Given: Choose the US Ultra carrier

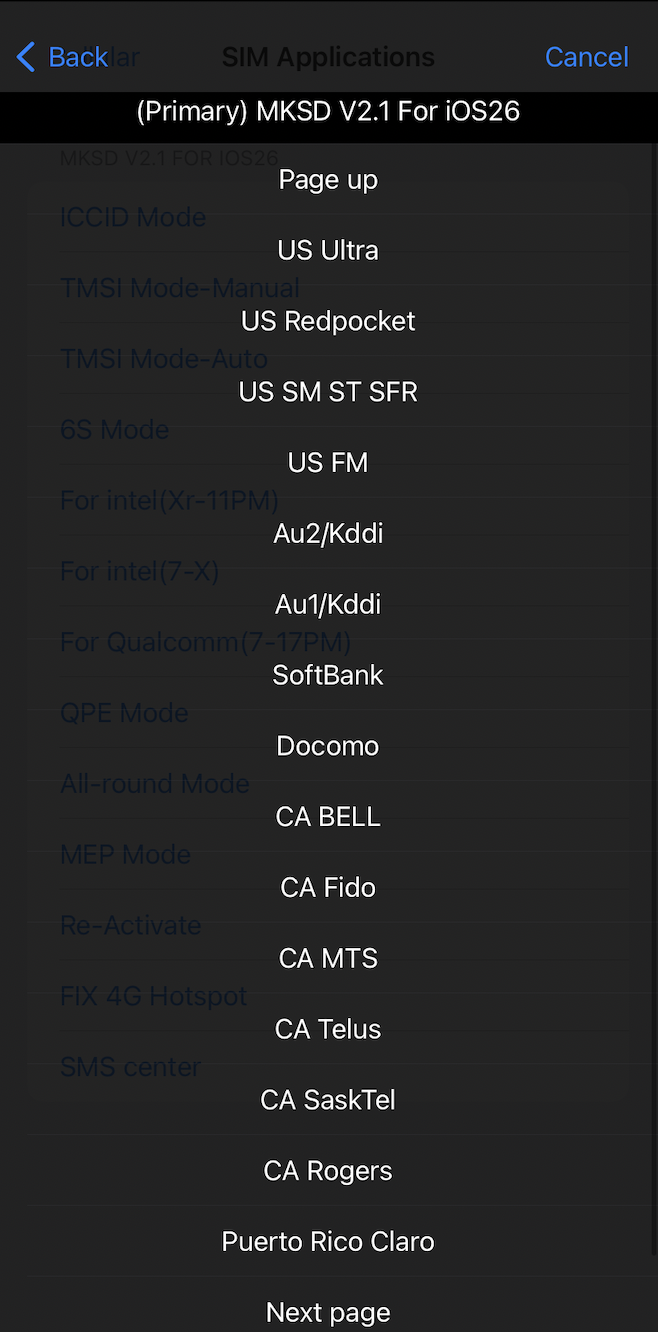Looking at the screenshot, I should [x=328, y=250].
